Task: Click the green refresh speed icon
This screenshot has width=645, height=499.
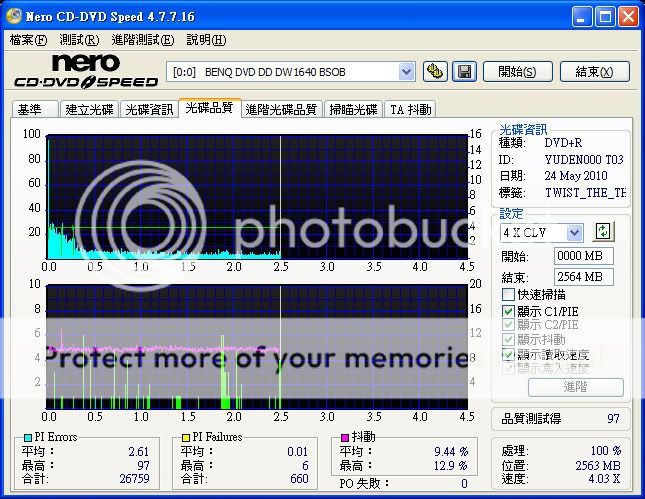Action: (603, 231)
